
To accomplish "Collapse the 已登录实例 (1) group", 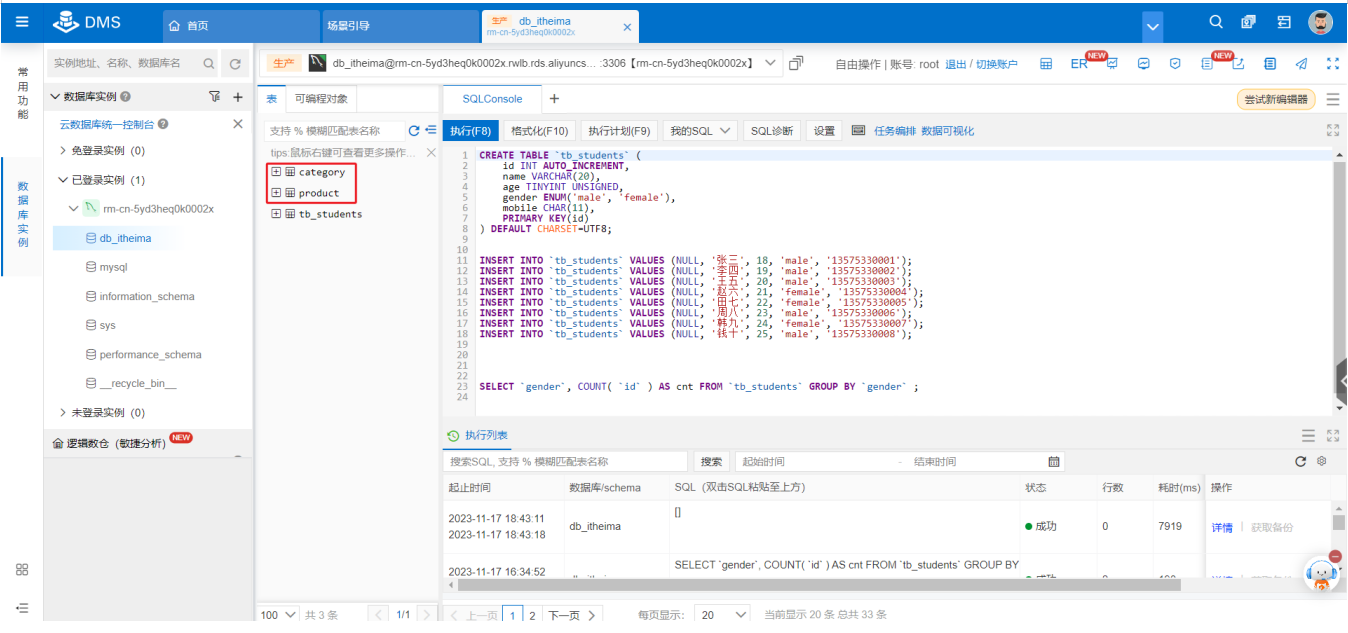I will (x=64, y=180).
